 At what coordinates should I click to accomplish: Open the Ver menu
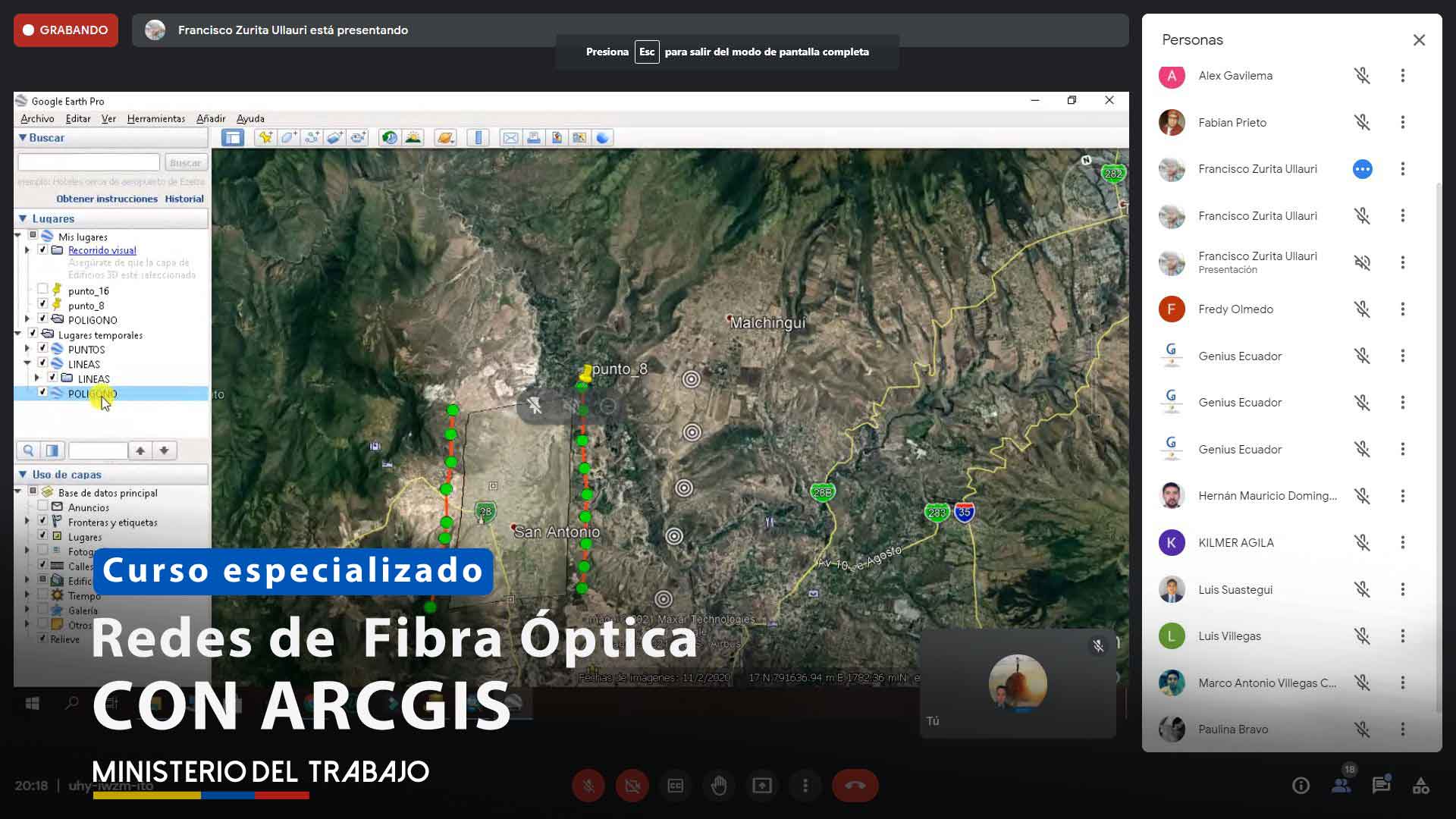pyautogui.click(x=108, y=118)
